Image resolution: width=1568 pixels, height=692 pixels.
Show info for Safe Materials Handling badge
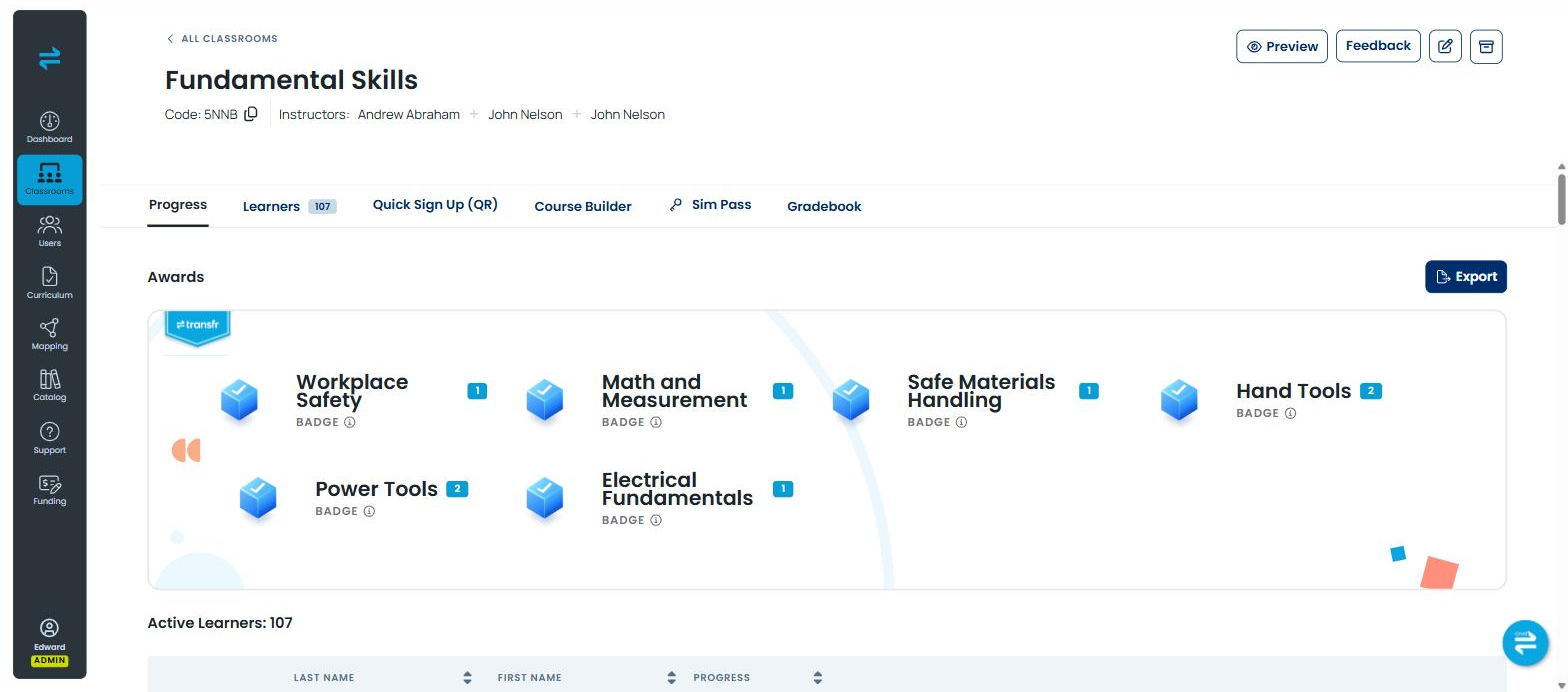(961, 422)
